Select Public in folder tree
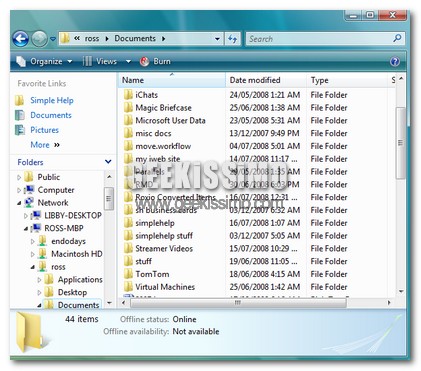Viewport: 421px width, 371px height. point(49,177)
